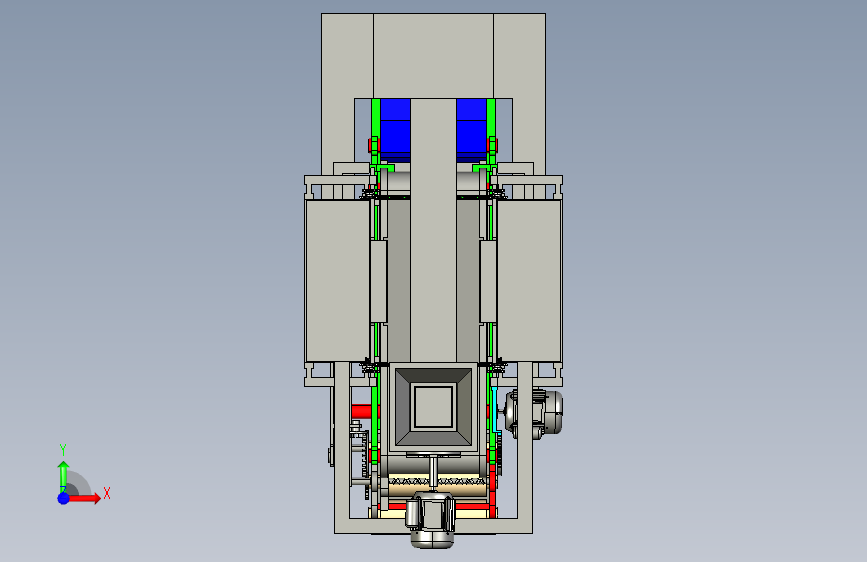Screen dimensions: 867x562
Task: Select the red horizontal bar in lower left frame
Action: point(362,412)
